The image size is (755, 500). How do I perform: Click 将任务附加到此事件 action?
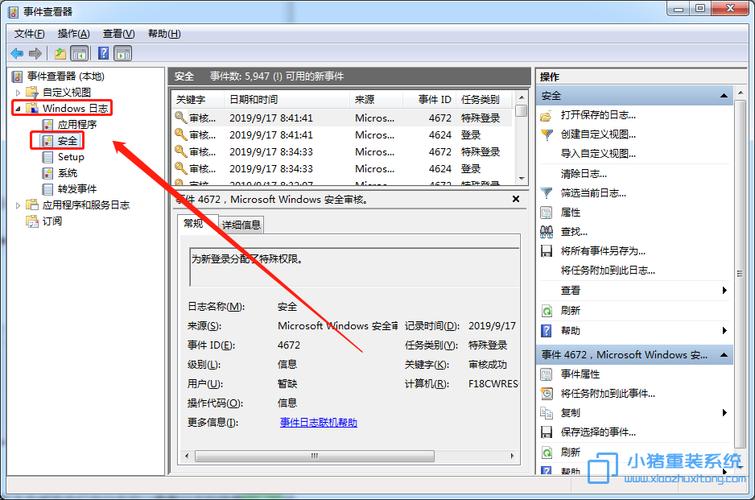[x=608, y=394]
